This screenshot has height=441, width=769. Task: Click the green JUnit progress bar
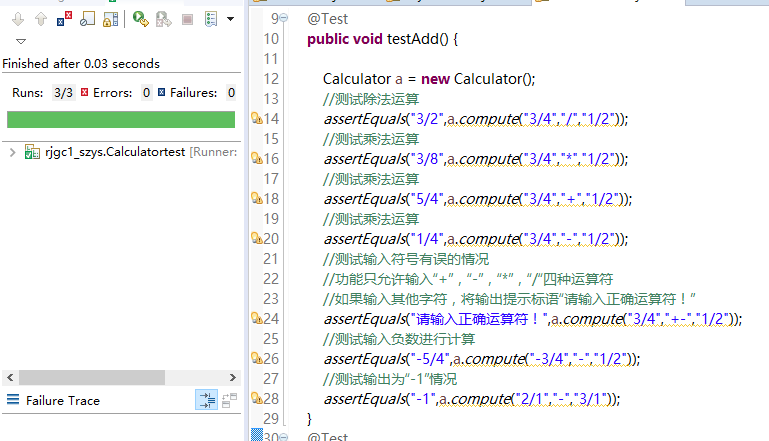coord(121,119)
